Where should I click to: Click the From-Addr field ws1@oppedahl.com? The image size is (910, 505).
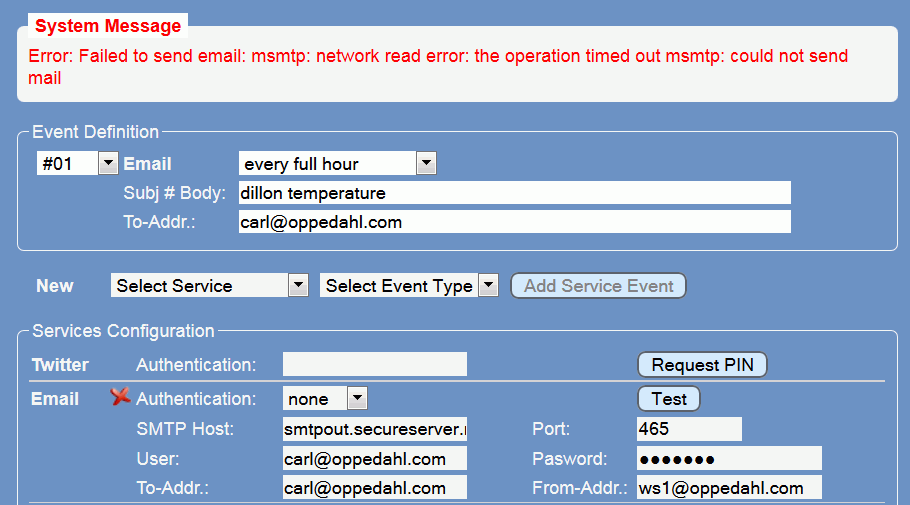coord(728,488)
